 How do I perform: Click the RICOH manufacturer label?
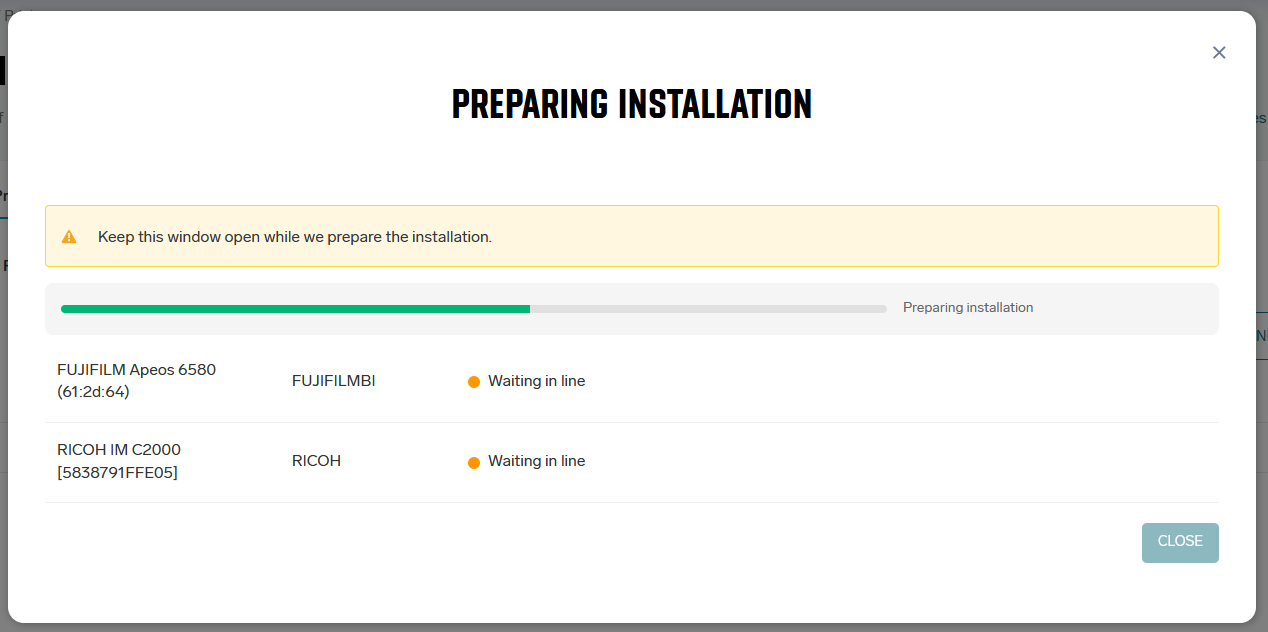pyautogui.click(x=316, y=461)
